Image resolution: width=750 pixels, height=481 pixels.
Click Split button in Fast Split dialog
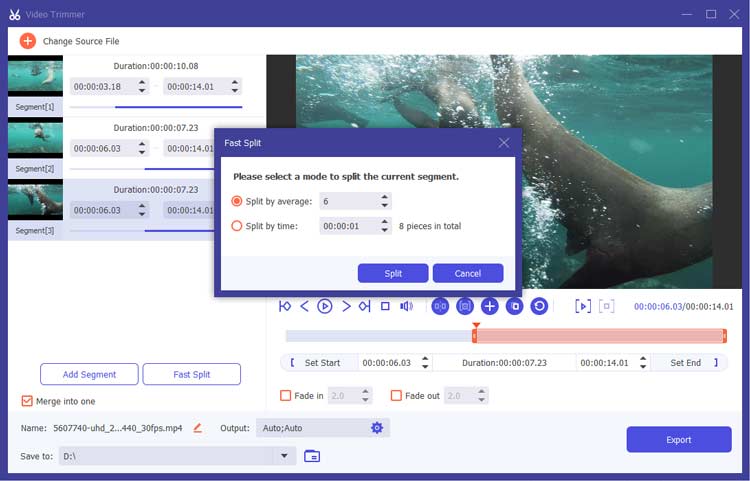[x=393, y=273]
